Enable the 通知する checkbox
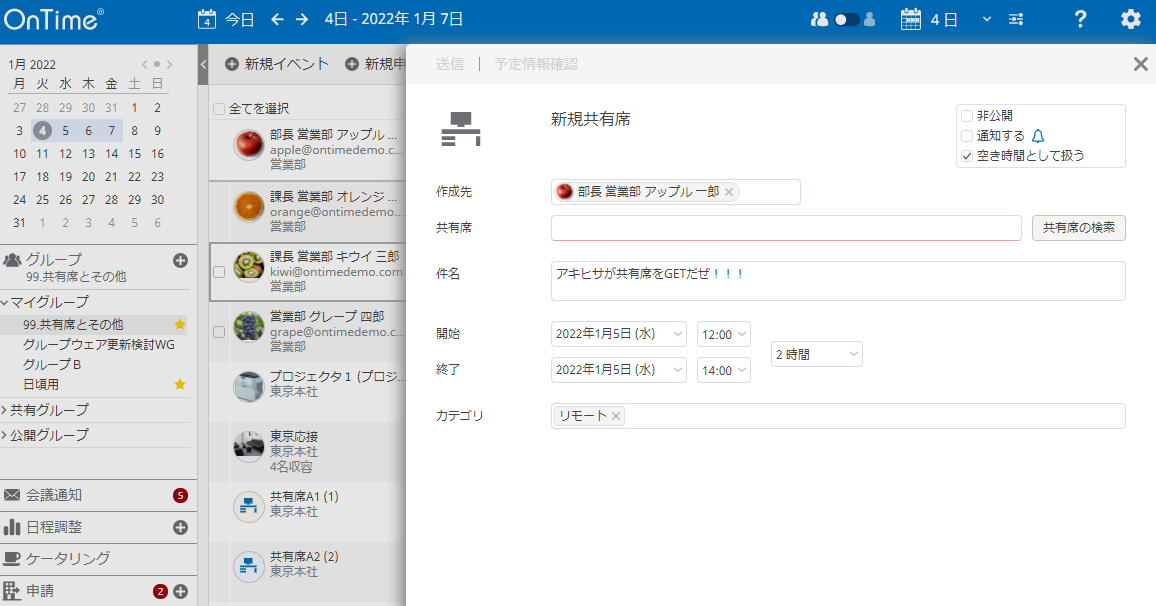Image resolution: width=1156 pixels, height=606 pixels. (967, 136)
